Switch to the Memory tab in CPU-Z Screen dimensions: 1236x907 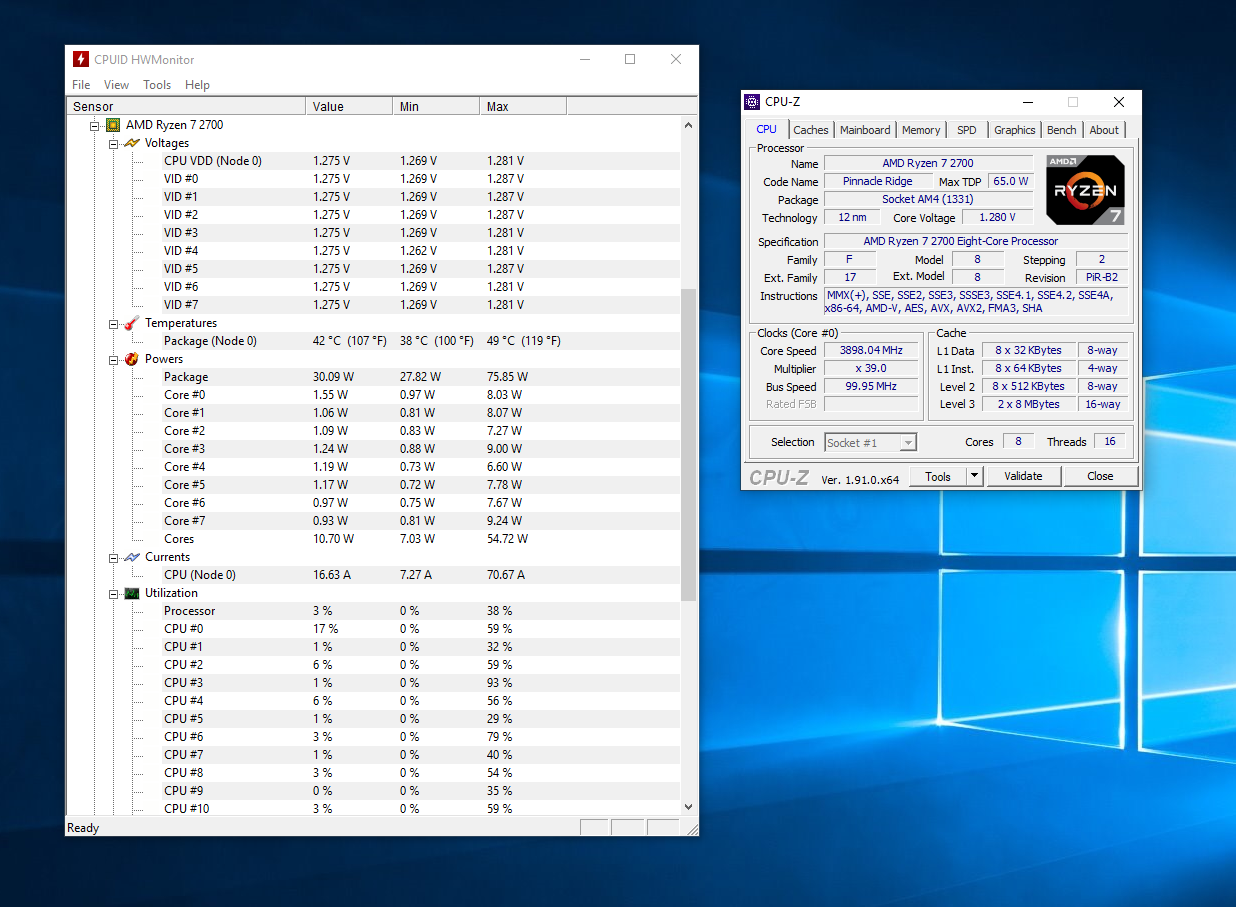coord(921,130)
